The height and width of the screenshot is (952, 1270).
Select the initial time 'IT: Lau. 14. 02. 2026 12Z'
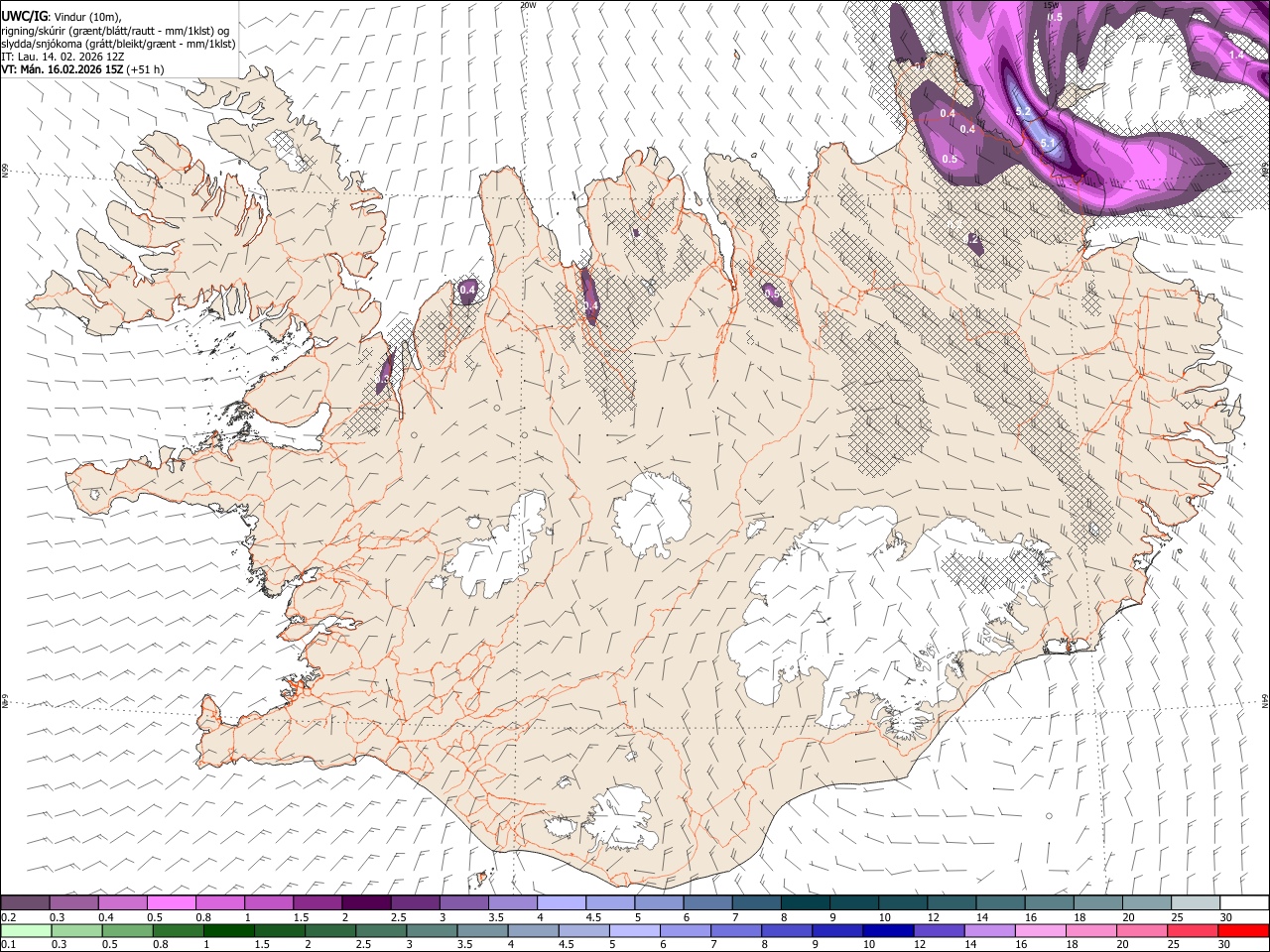[63, 57]
